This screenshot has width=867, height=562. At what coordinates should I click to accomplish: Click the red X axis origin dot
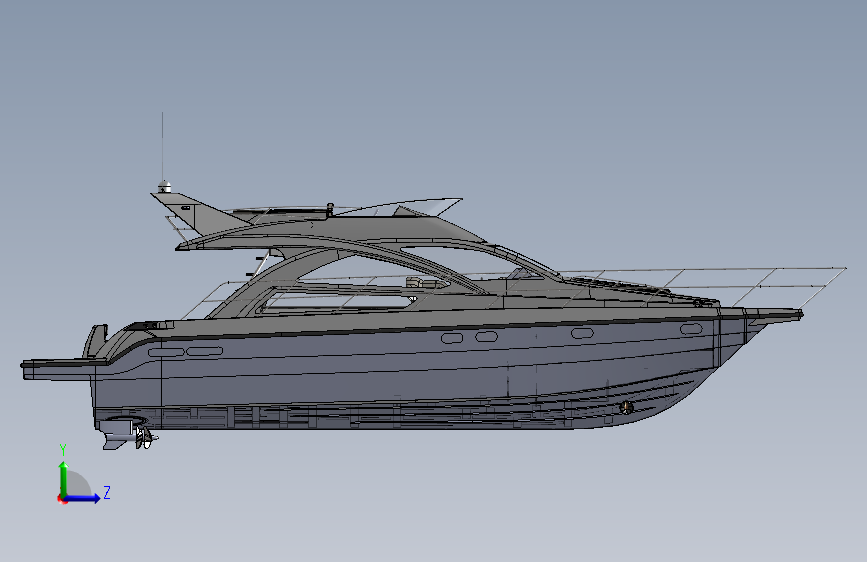pyautogui.click(x=62, y=499)
